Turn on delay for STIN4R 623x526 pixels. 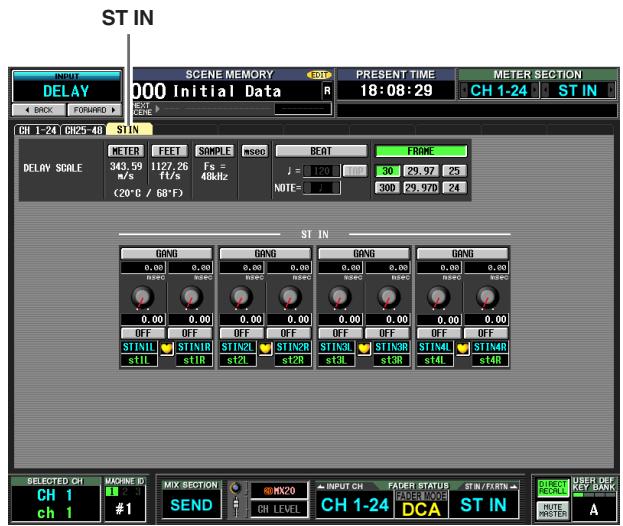coord(486,333)
